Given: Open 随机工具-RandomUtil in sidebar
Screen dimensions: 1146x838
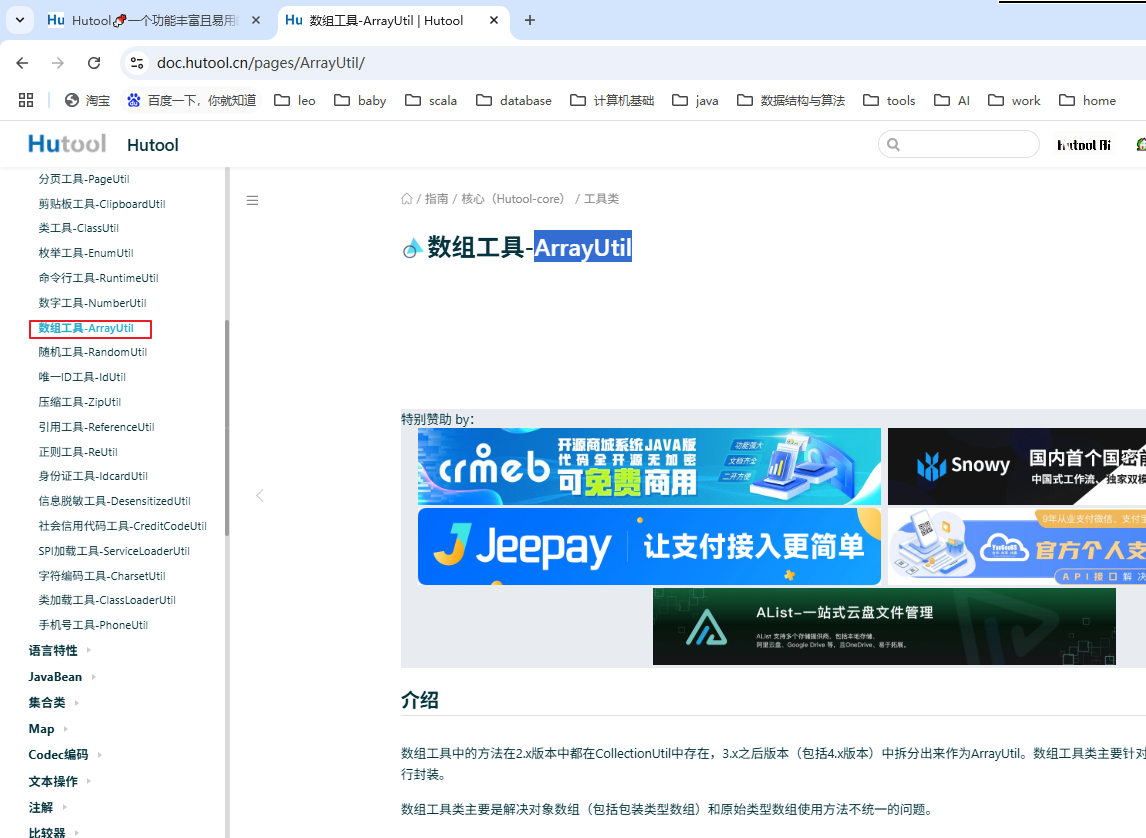Looking at the screenshot, I should 93,352.
